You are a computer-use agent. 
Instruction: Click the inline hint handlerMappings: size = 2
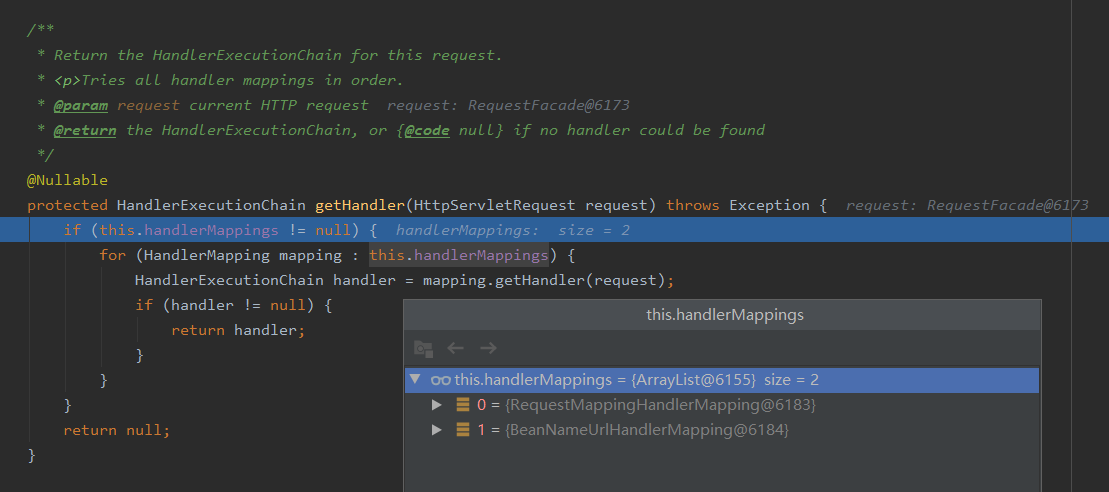512,230
